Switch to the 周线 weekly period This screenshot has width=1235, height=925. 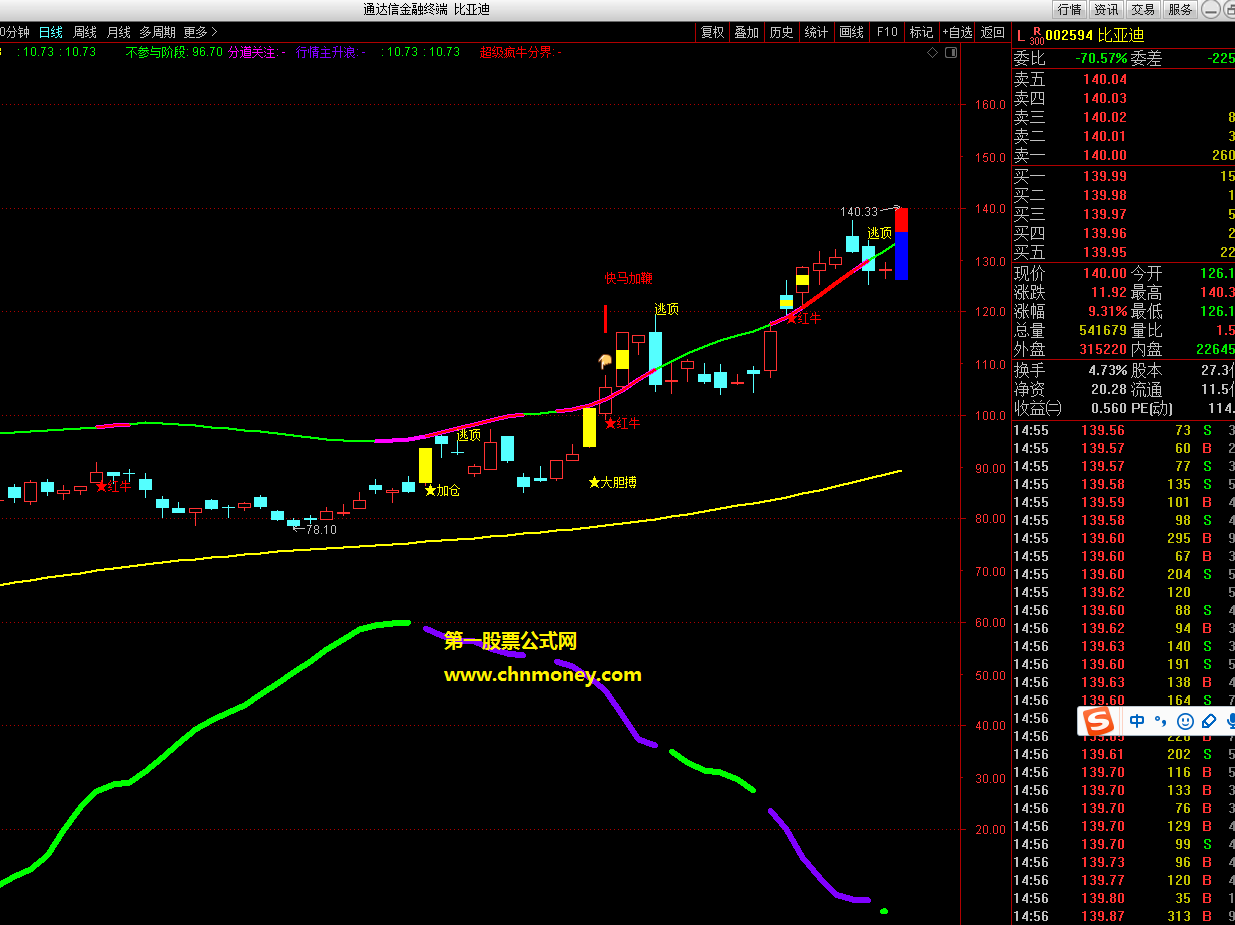coord(84,32)
